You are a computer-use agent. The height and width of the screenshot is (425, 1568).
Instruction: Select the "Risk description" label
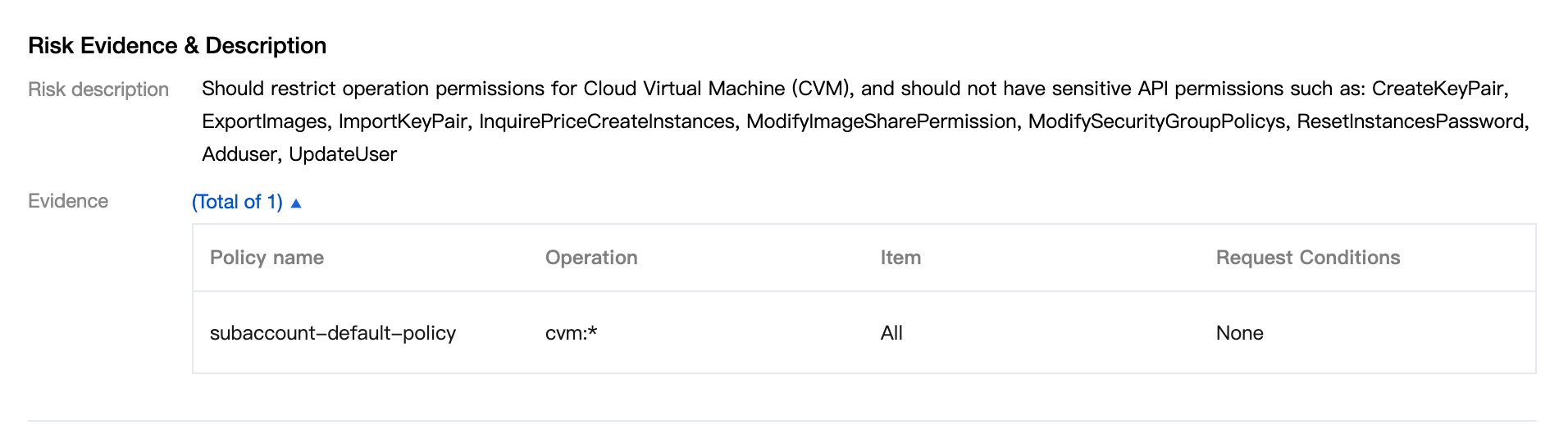point(98,89)
